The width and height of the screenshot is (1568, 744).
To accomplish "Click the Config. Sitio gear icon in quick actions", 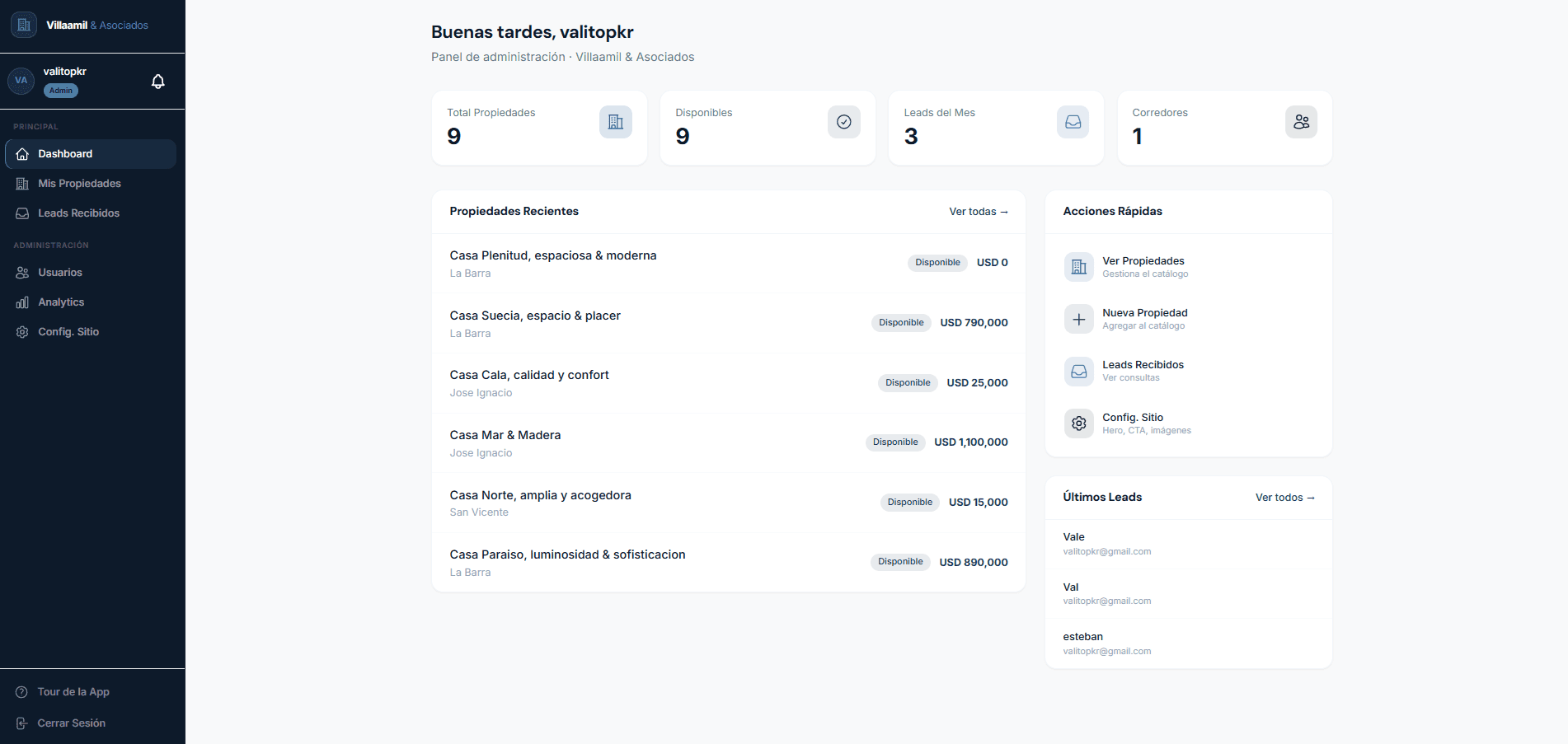I will 1078,423.
